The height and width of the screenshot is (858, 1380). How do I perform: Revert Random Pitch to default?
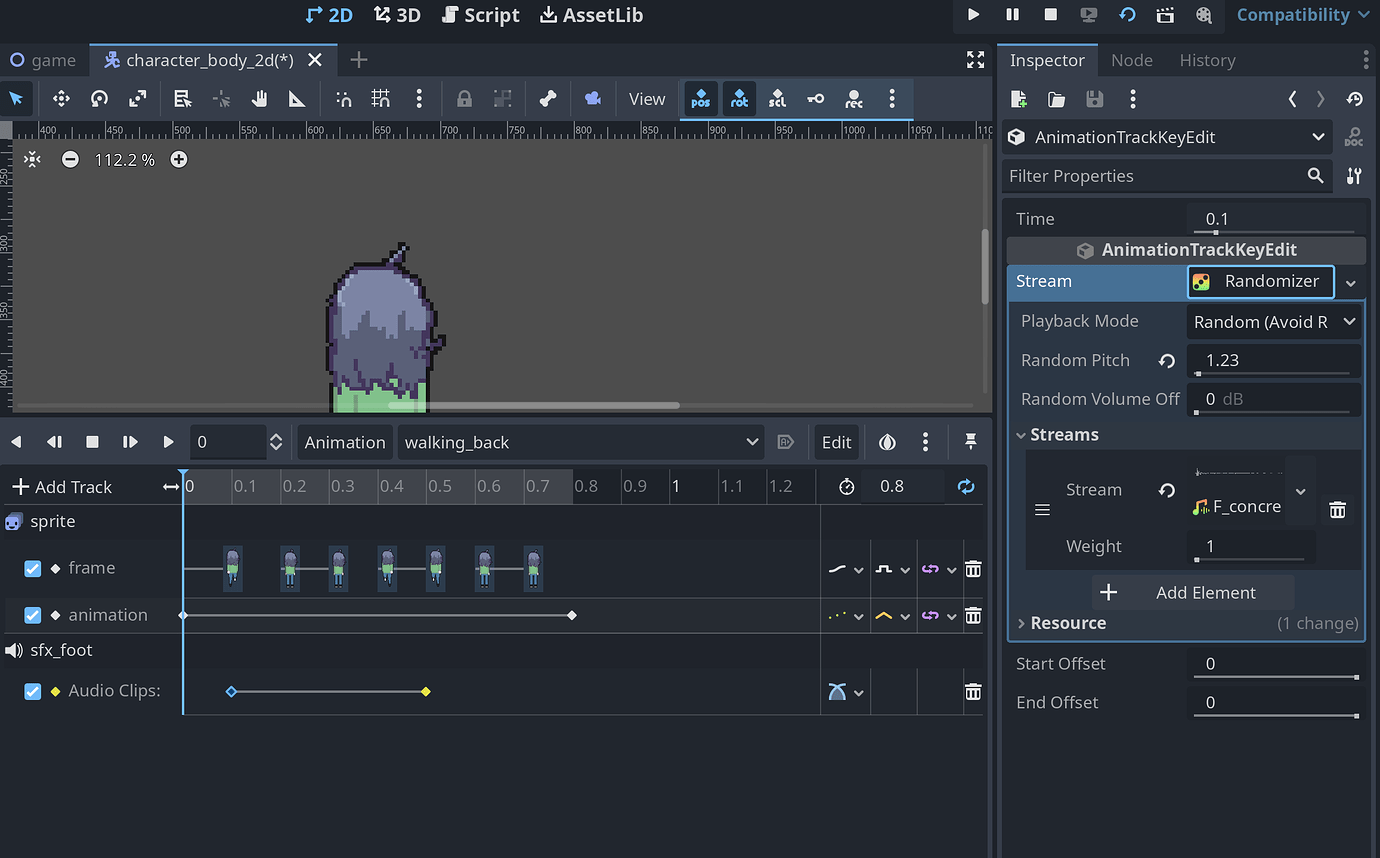pyautogui.click(x=1167, y=361)
